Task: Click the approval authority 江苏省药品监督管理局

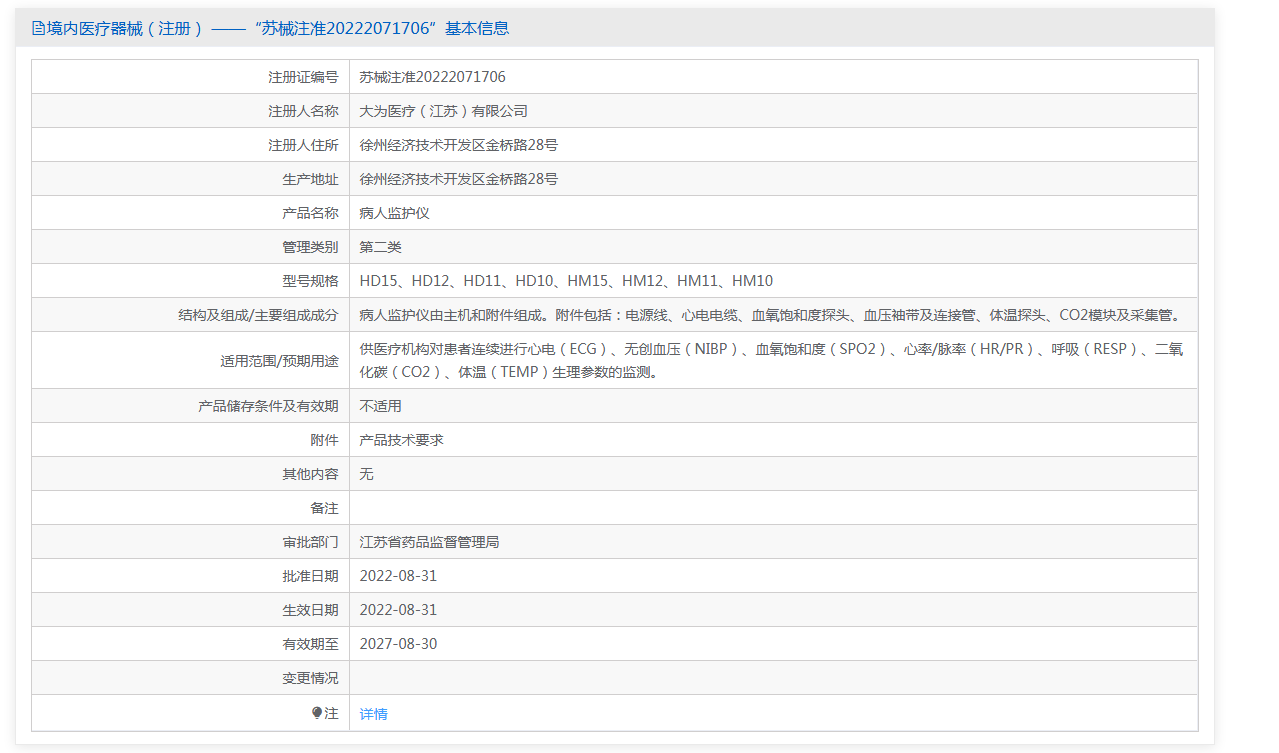Action: 430,542
